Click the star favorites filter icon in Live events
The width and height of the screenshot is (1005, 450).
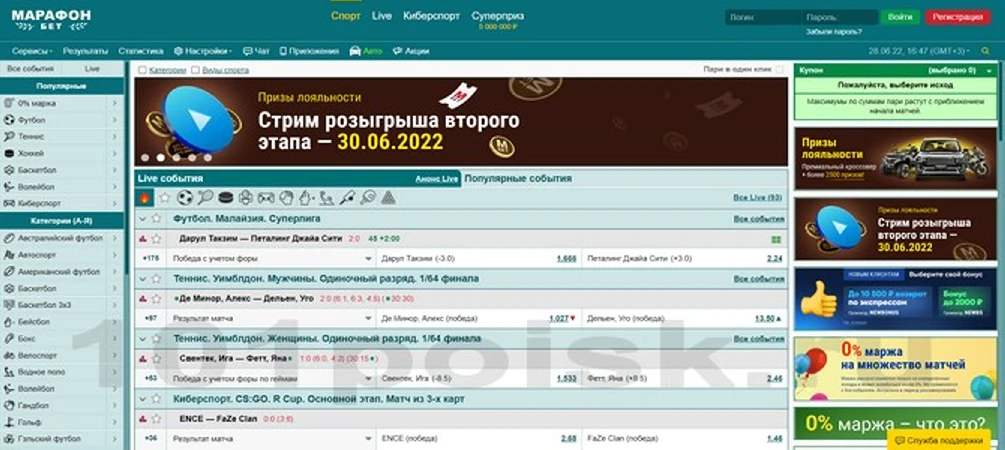(x=165, y=198)
